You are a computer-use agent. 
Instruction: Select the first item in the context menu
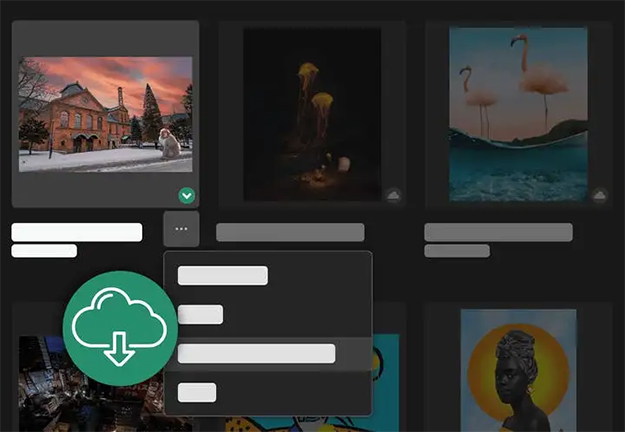pos(222,276)
